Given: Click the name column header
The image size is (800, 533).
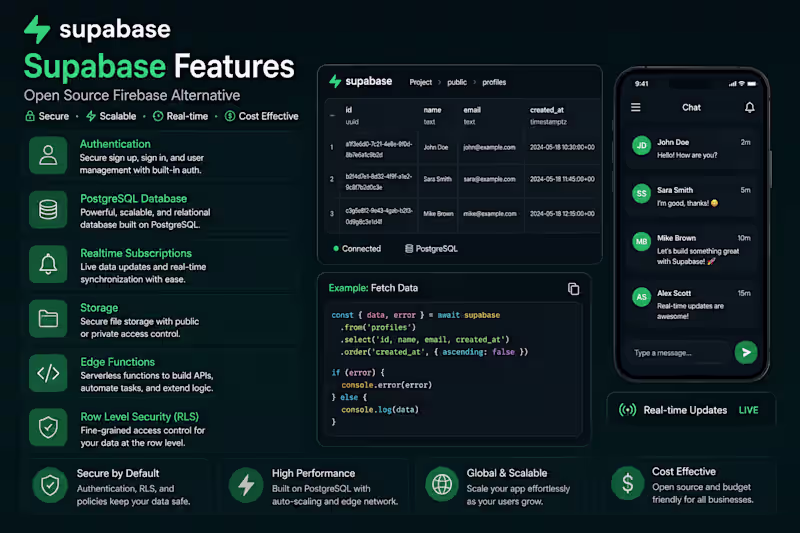Looking at the screenshot, I should coord(432,110).
